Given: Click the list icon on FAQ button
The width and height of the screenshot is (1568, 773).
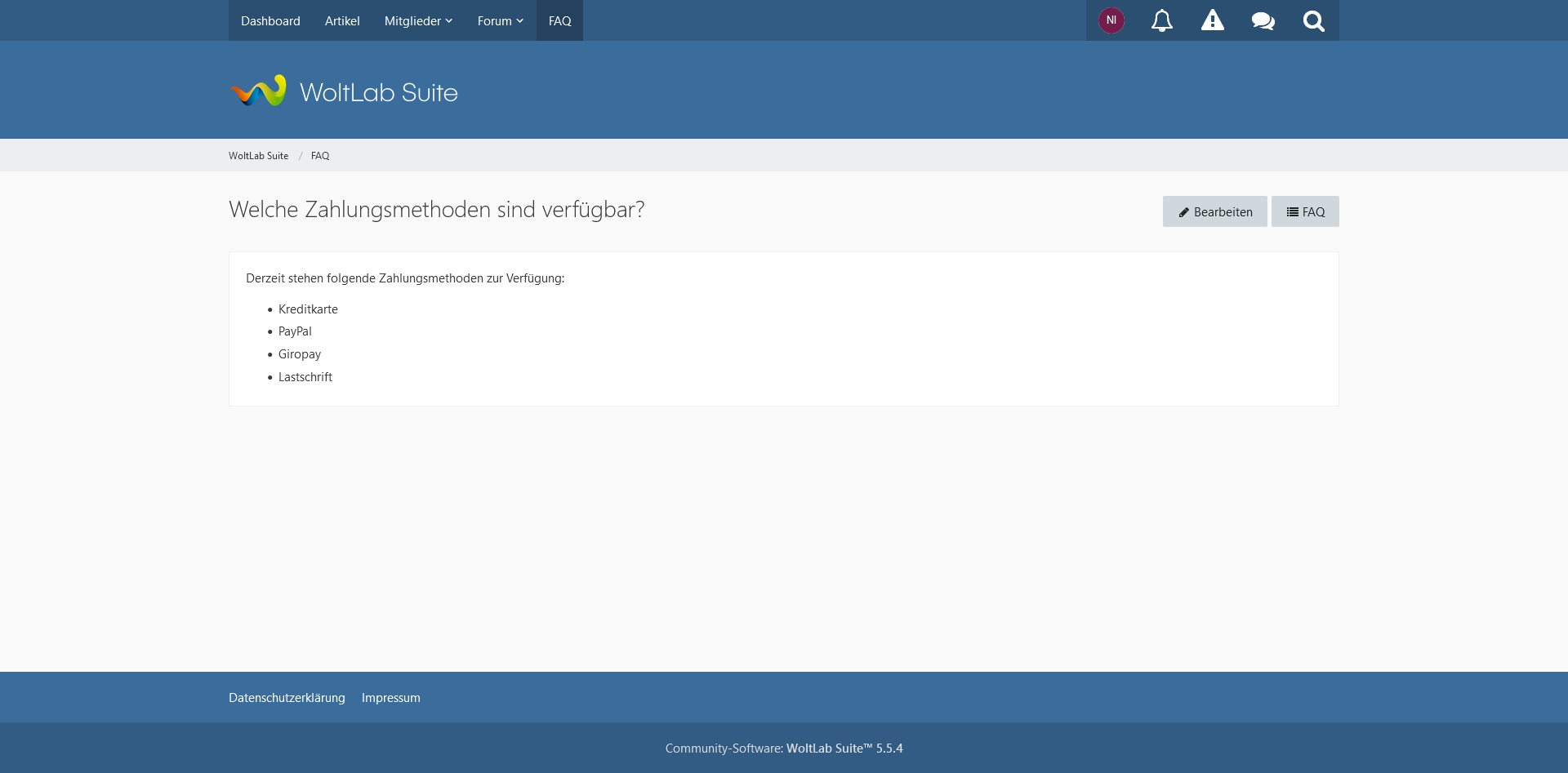Looking at the screenshot, I should [x=1292, y=212].
